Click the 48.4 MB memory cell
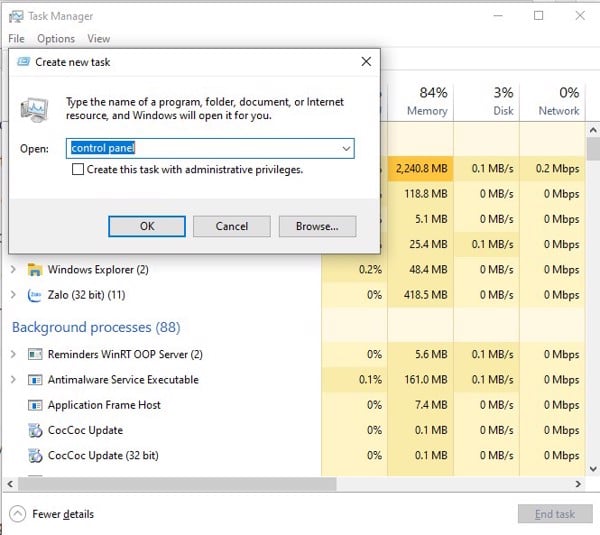 [x=421, y=270]
